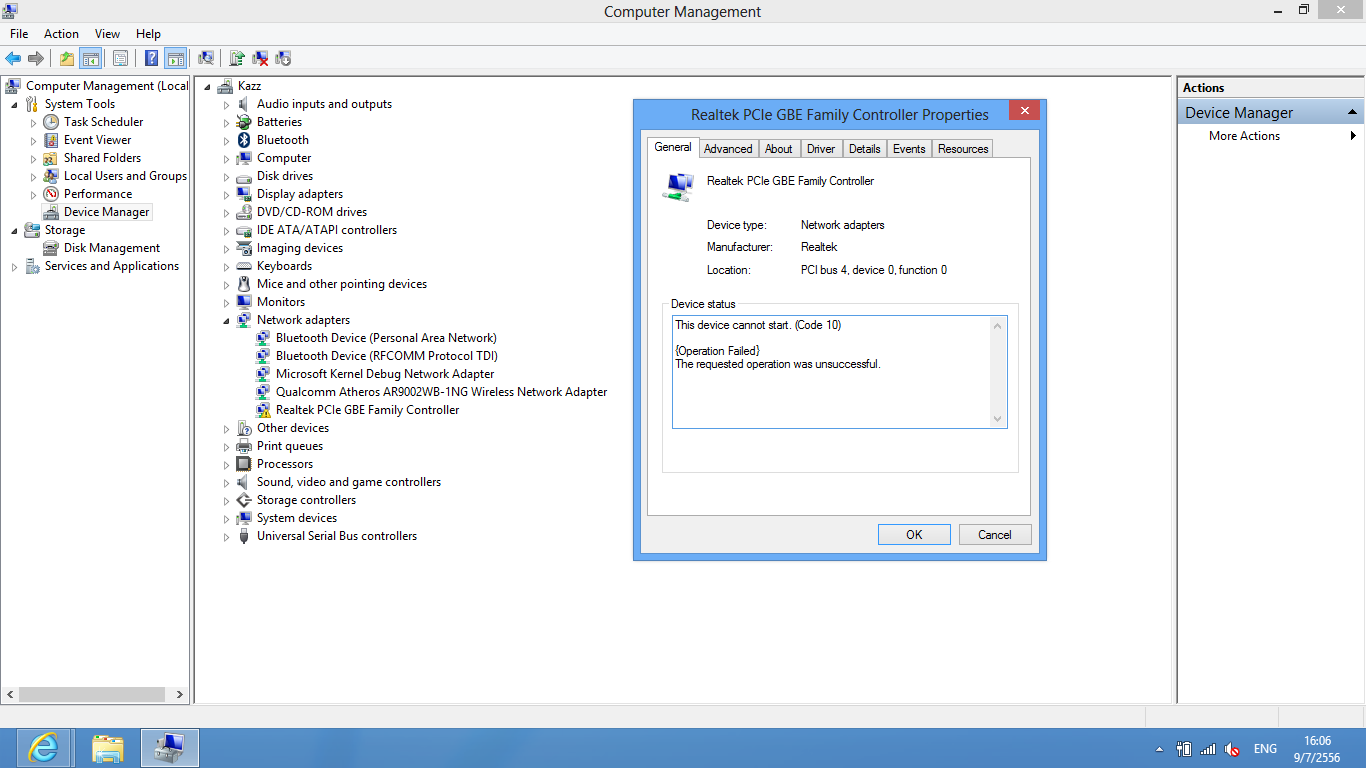The image size is (1366, 768).
Task: Select Local Users and Groups
Action: 125,176
